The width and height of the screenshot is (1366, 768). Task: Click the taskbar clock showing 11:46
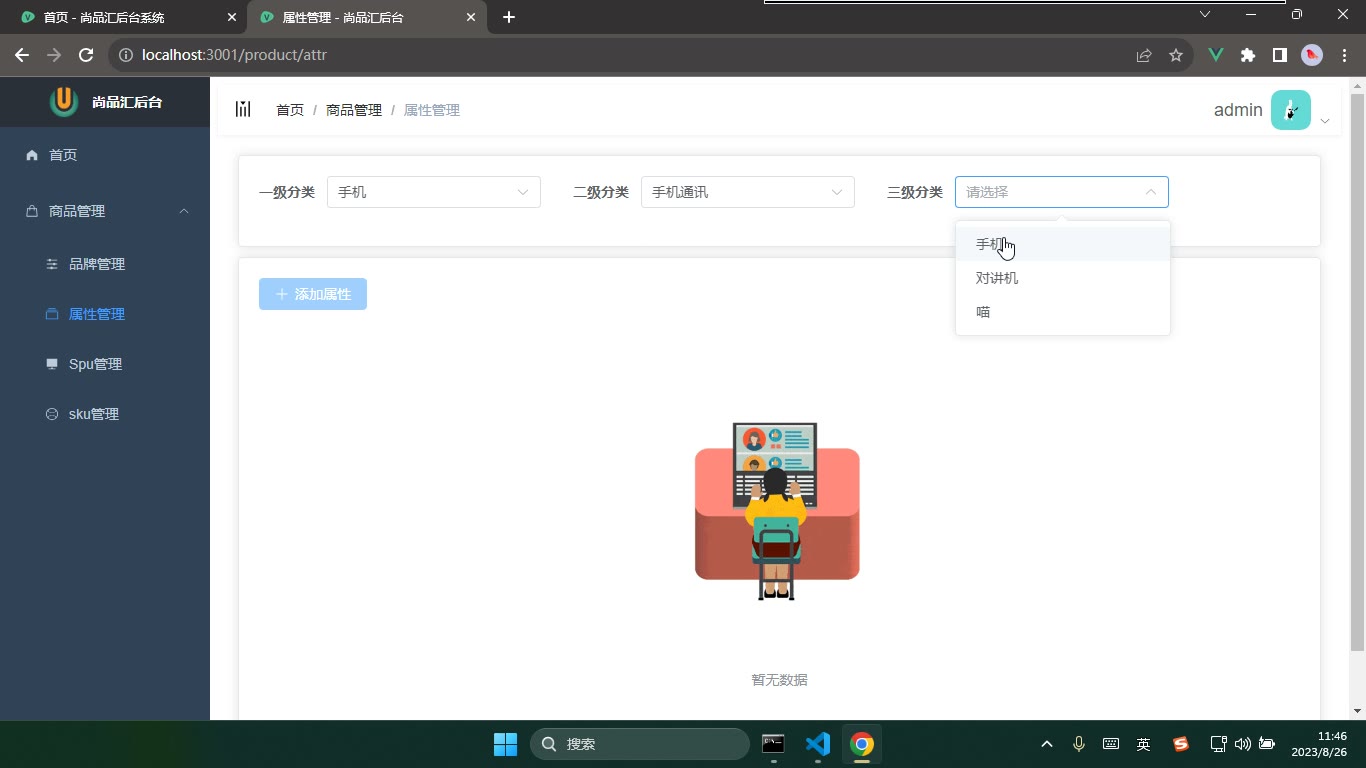tap(1318, 744)
